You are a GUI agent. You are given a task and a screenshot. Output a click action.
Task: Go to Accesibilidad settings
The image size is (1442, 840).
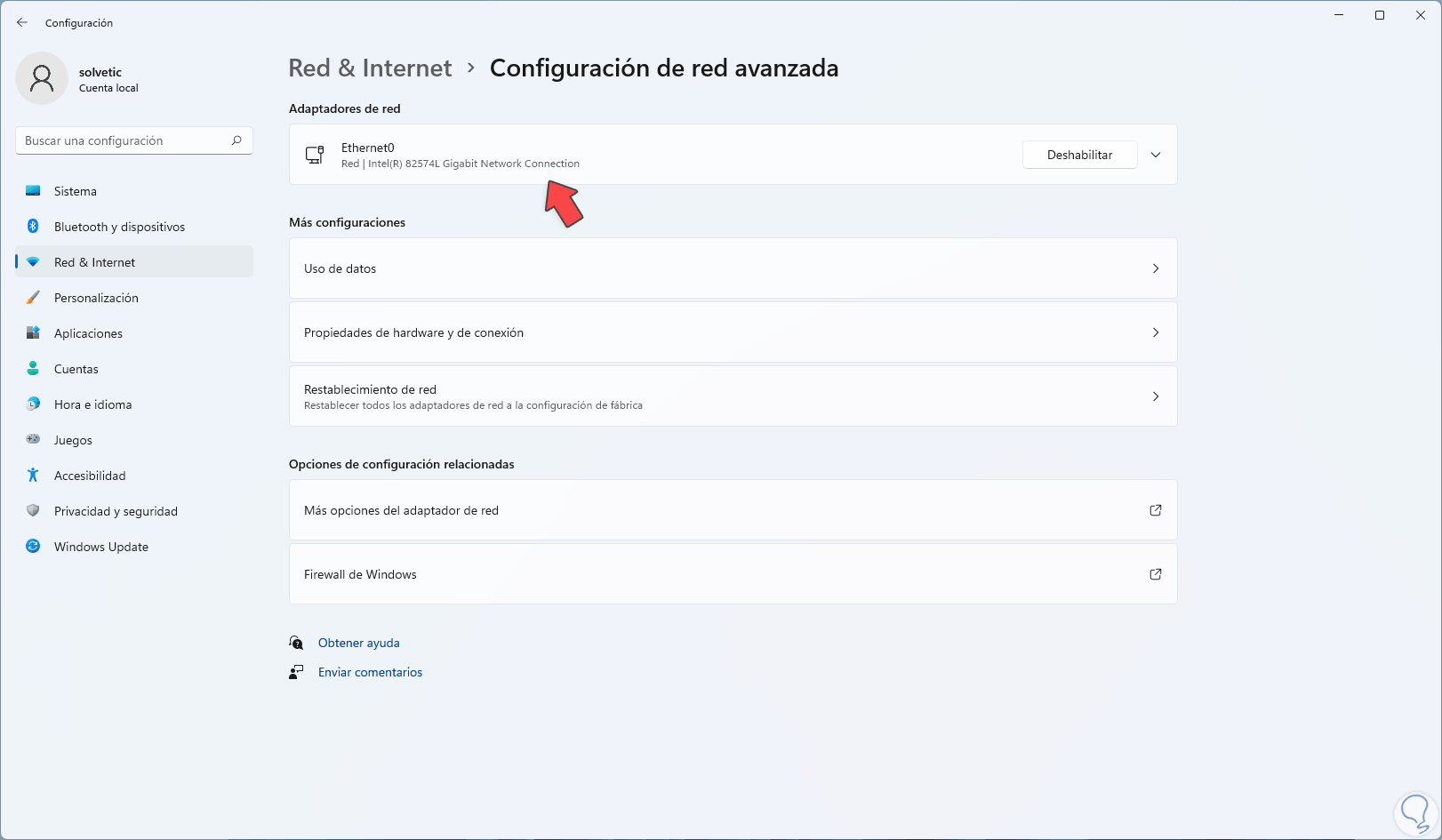134,476
